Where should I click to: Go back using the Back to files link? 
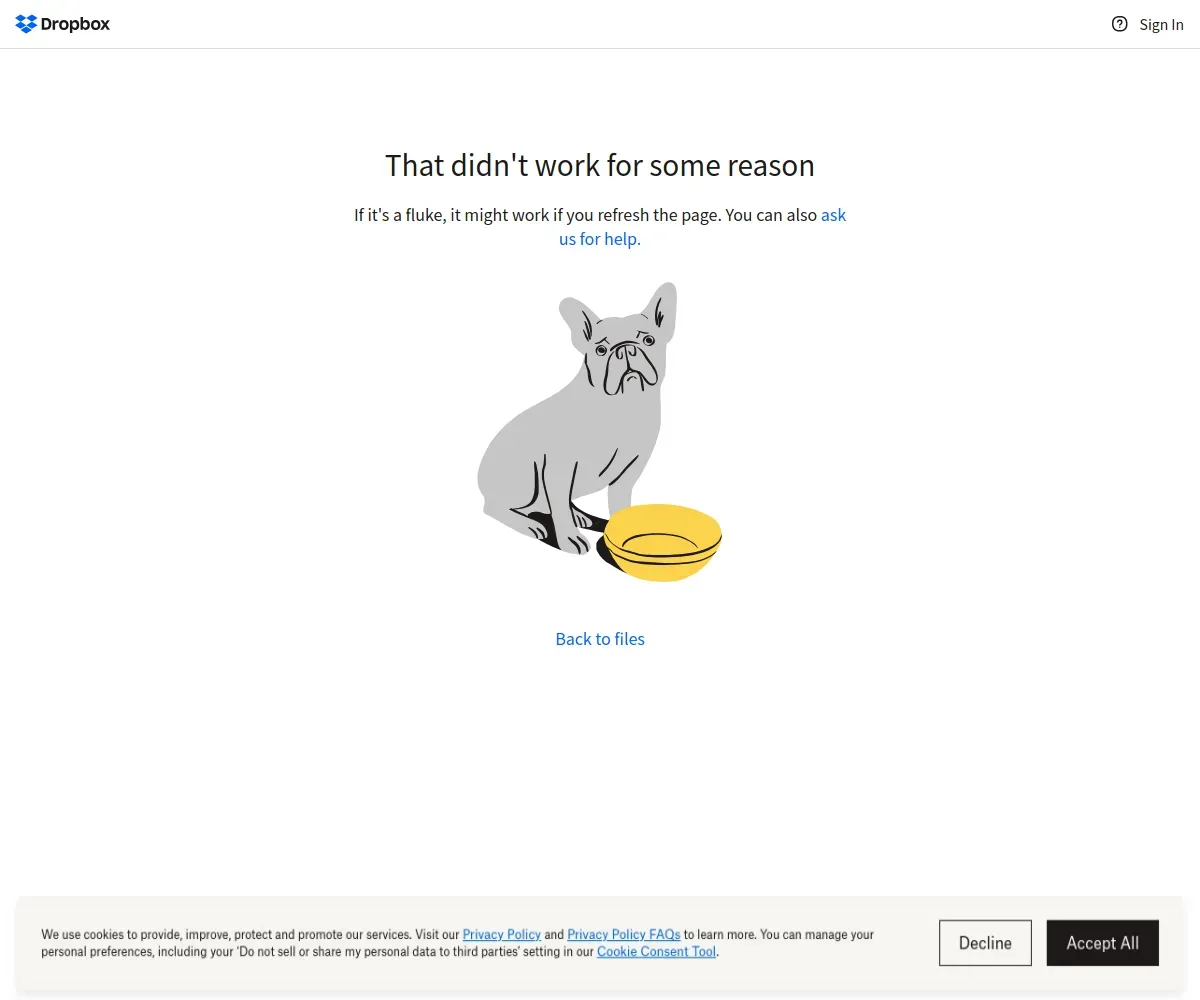pos(600,639)
